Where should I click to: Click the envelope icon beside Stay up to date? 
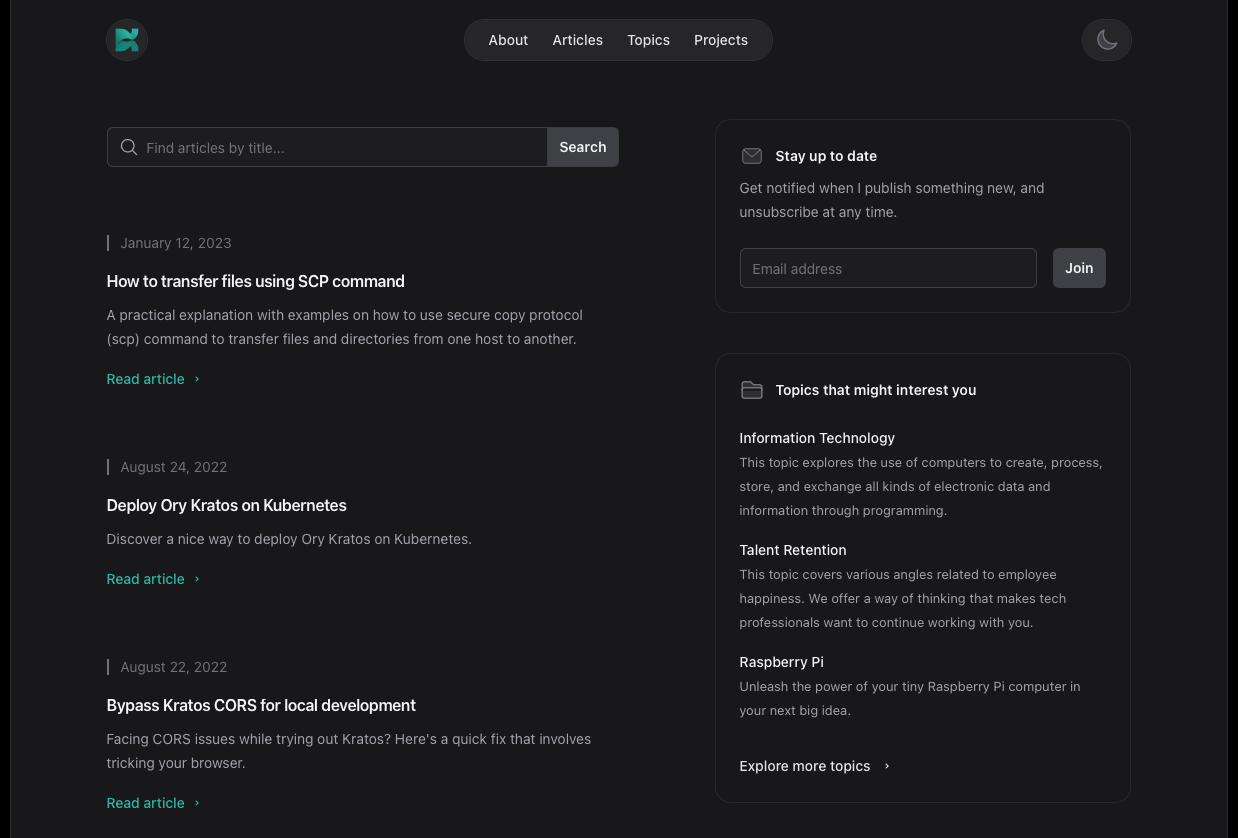pyautogui.click(x=751, y=156)
